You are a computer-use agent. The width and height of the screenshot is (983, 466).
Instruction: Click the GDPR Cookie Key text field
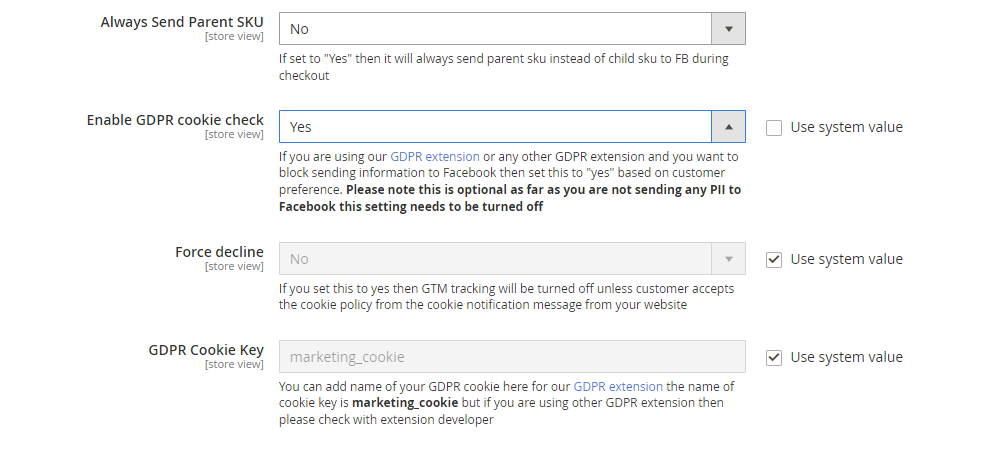click(511, 357)
